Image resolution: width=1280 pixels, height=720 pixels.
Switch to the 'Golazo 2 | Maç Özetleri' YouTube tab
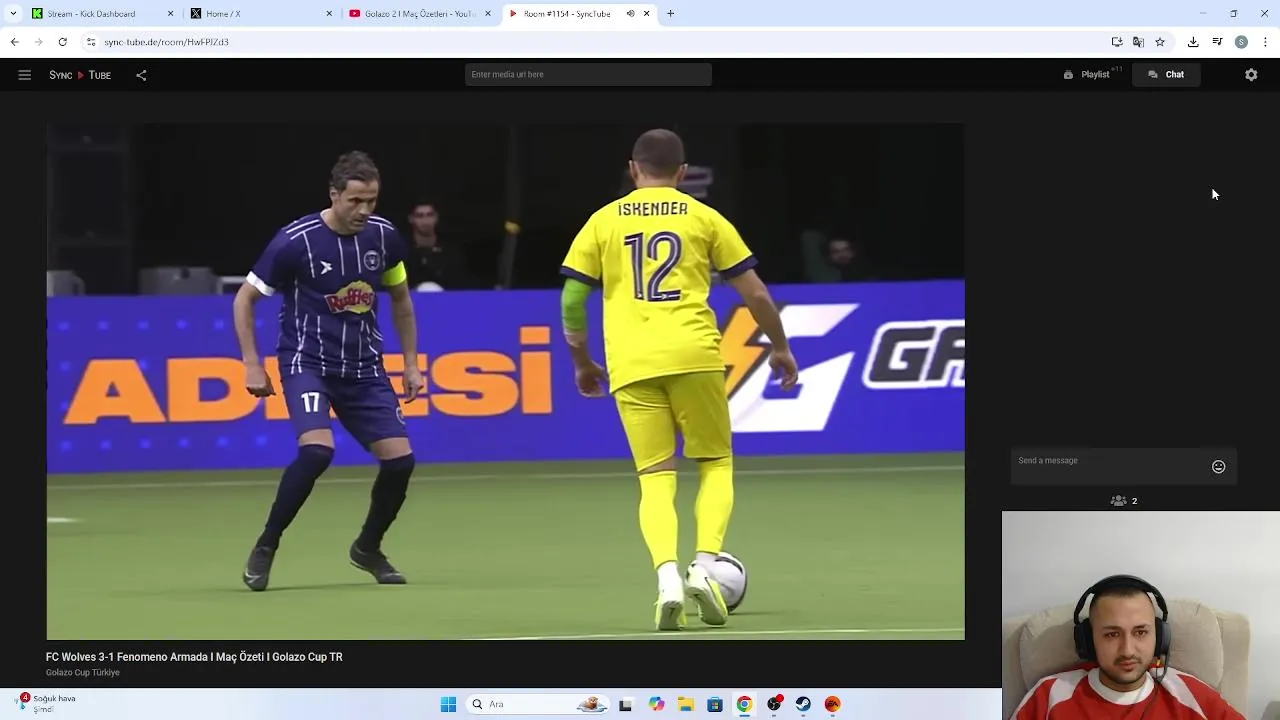click(418, 14)
